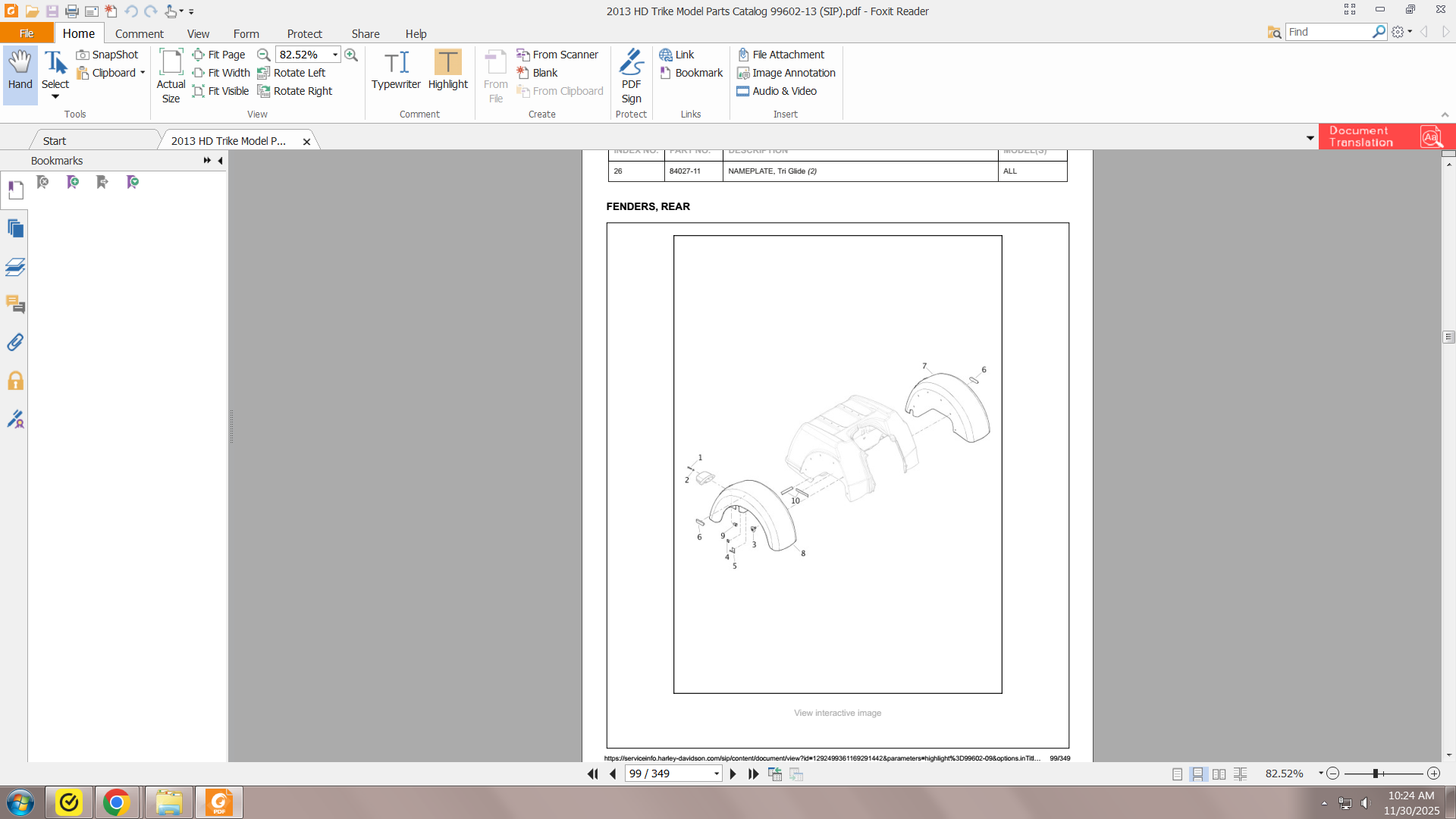The width and height of the screenshot is (1456, 819).
Task: Open the zoom percentage dropdown
Action: click(335, 55)
